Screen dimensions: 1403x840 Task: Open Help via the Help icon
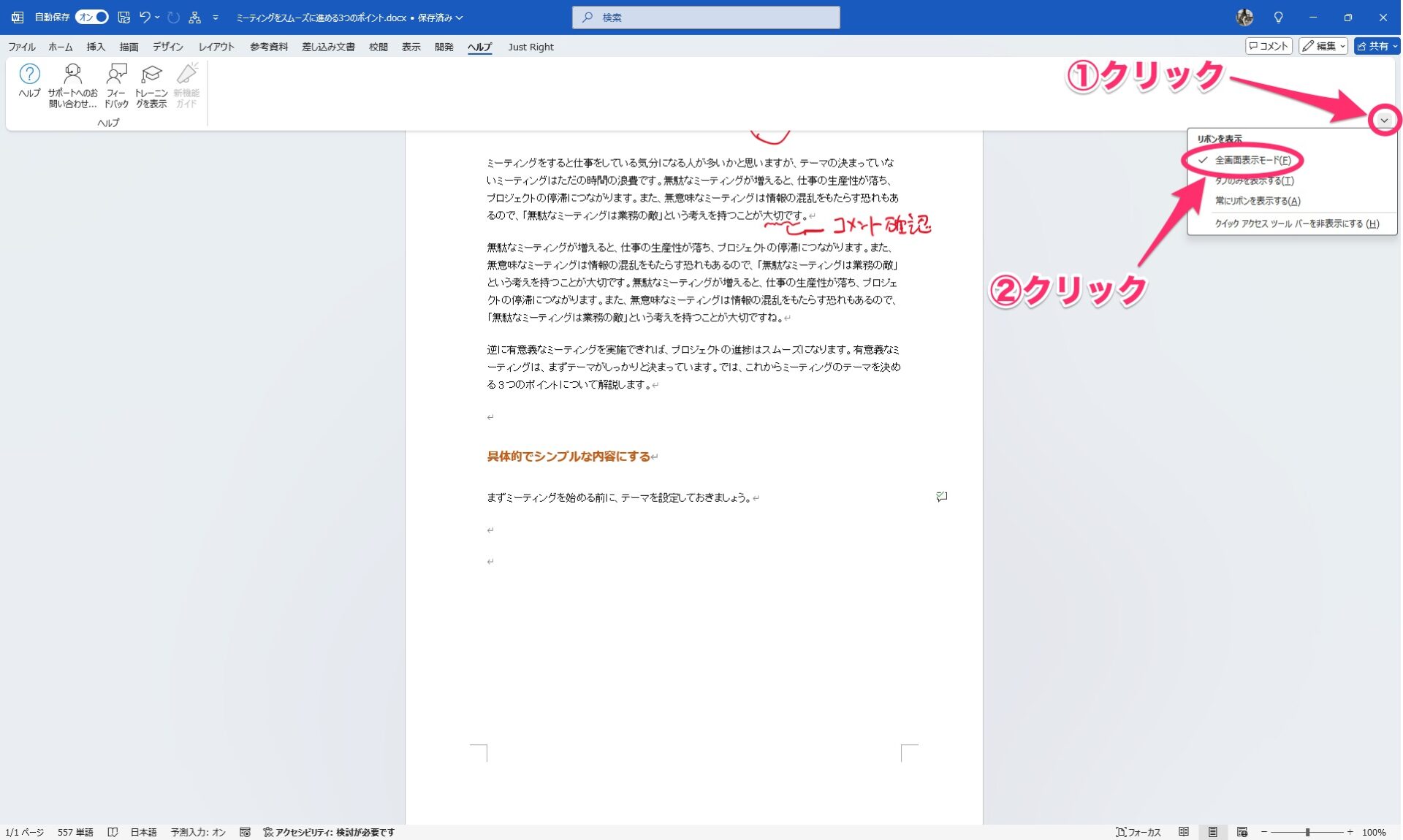[x=29, y=82]
